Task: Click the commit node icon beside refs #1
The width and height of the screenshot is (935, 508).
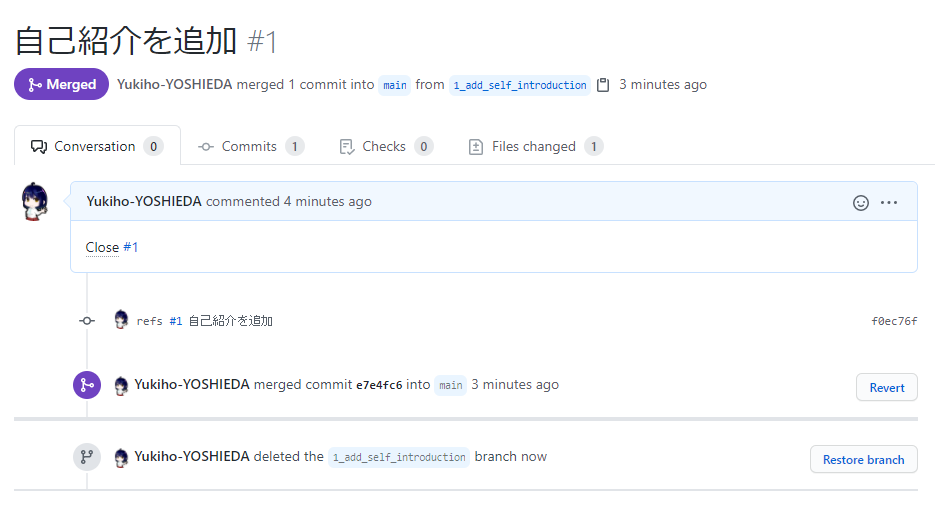Action: click(87, 321)
